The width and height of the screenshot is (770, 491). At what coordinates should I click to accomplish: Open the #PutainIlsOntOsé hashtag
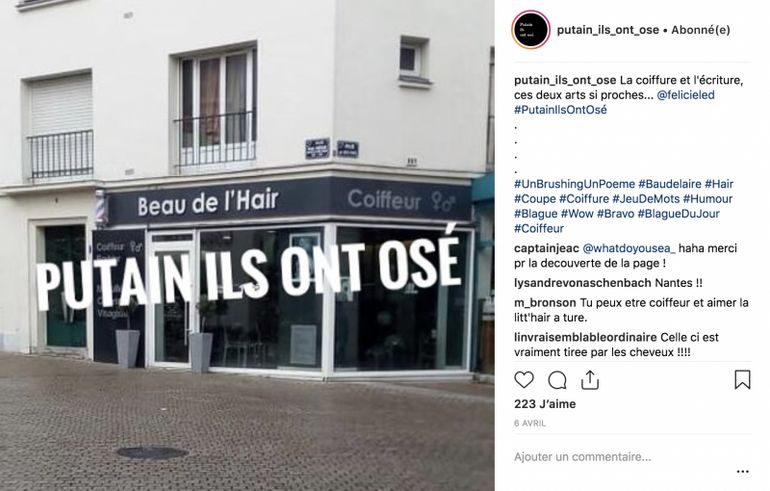pos(560,110)
